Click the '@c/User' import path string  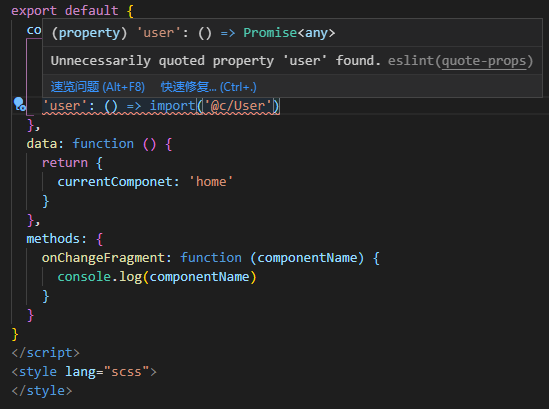[x=238, y=105]
